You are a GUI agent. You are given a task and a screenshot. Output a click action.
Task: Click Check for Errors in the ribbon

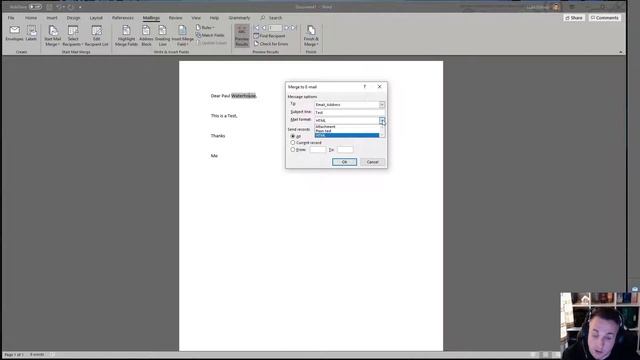271,44
